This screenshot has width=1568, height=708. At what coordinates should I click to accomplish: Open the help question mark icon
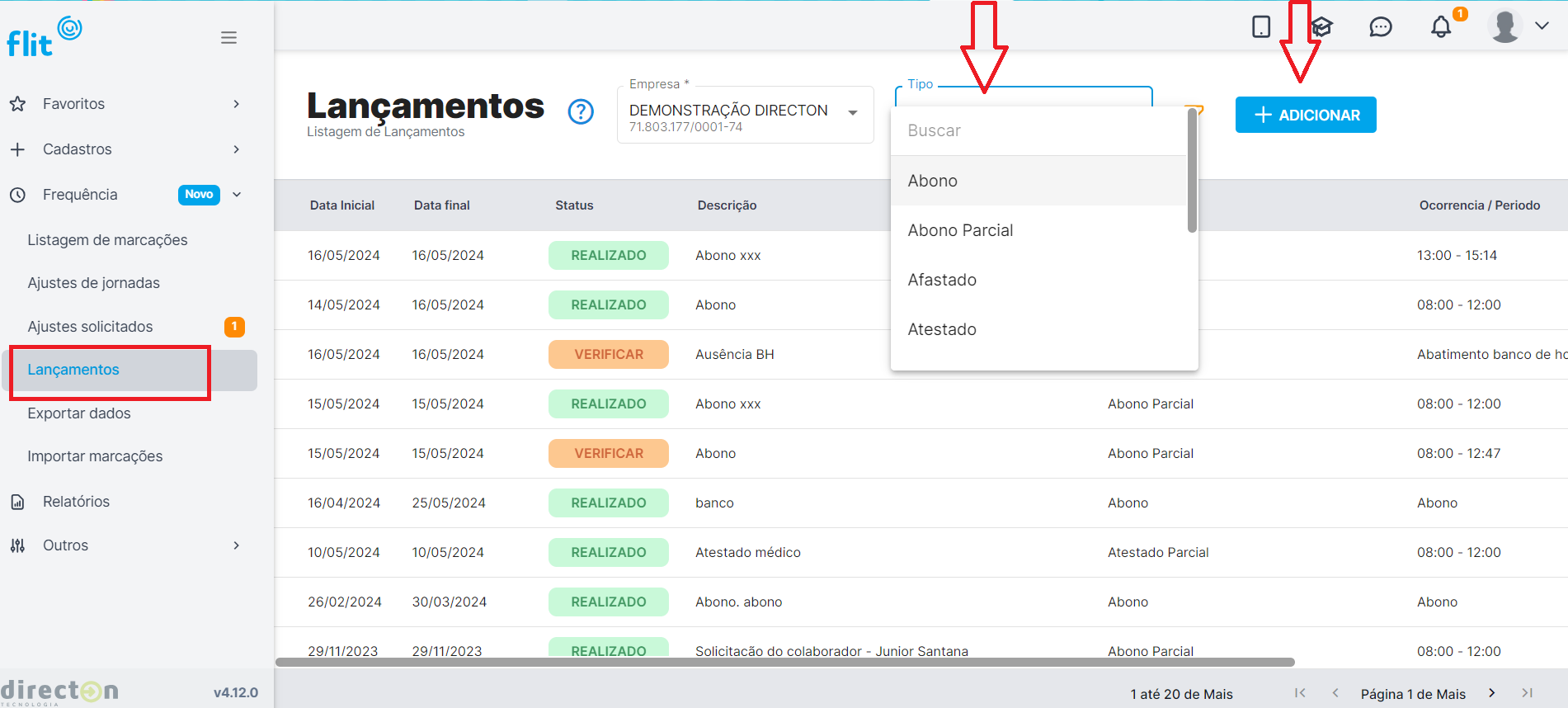pos(581,111)
